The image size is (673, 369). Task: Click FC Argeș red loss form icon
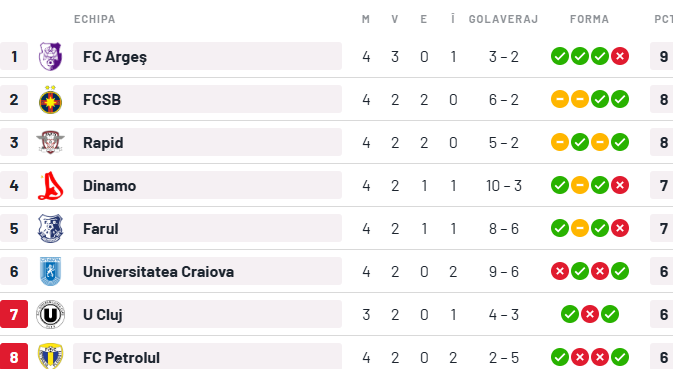620,56
